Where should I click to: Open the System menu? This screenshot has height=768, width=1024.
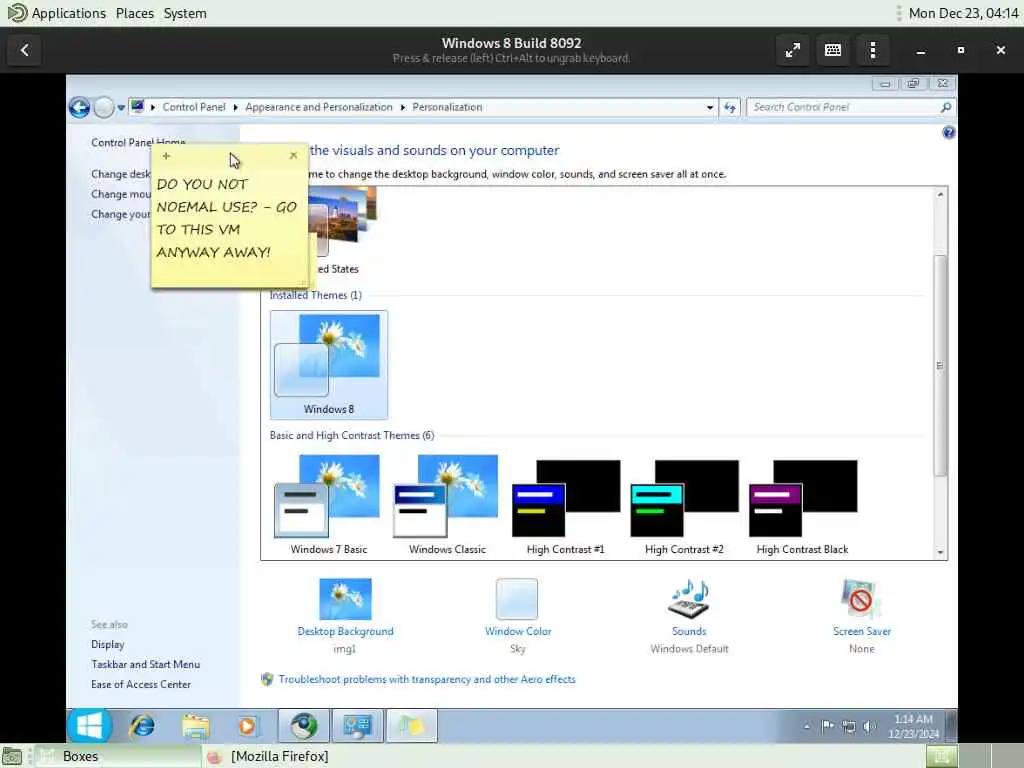[185, 13]
